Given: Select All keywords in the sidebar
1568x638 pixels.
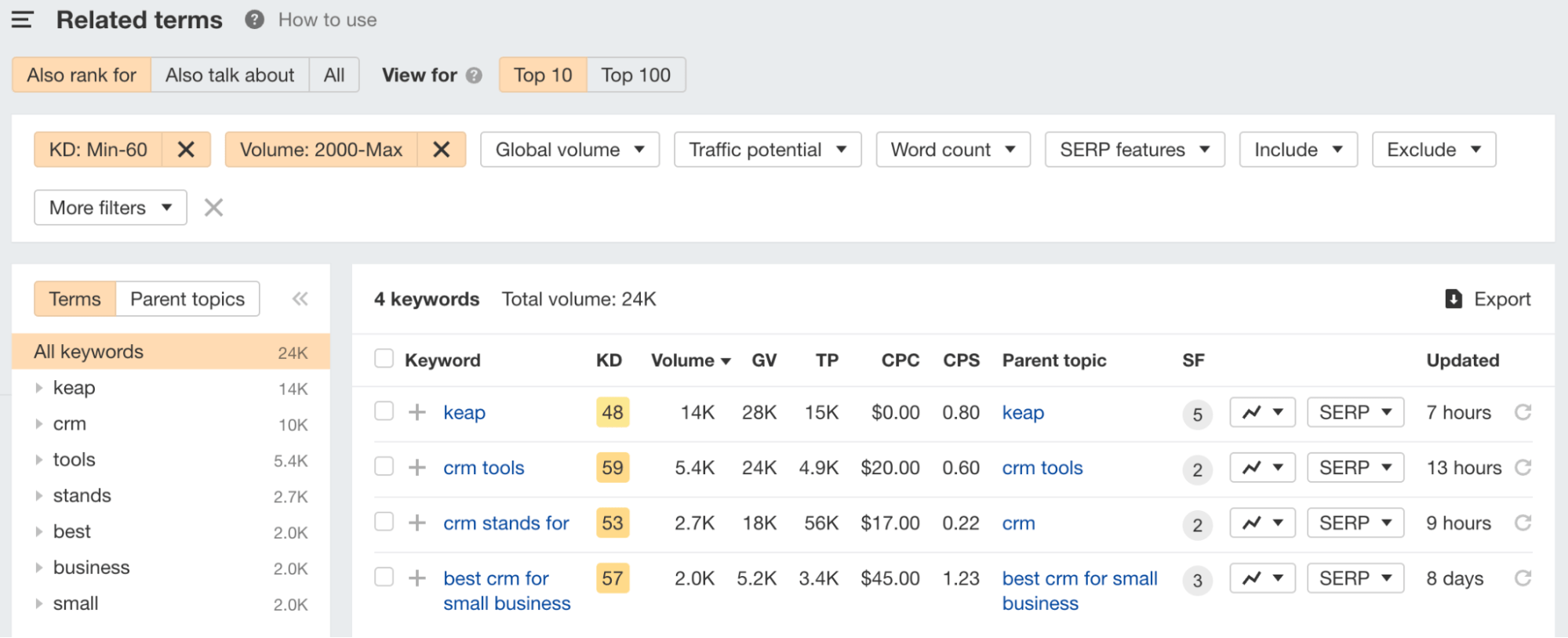Looking at the screenshot, I should pos(171,352).
